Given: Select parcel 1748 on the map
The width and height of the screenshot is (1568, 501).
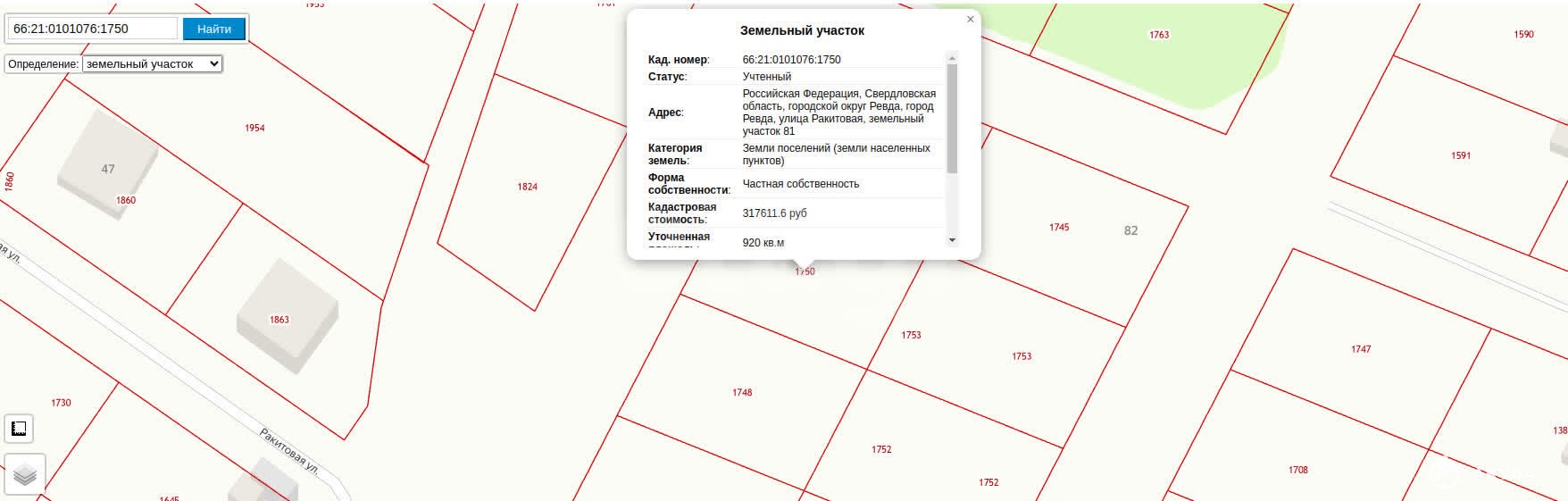Looking at the screenshot, I should point(742,392).
